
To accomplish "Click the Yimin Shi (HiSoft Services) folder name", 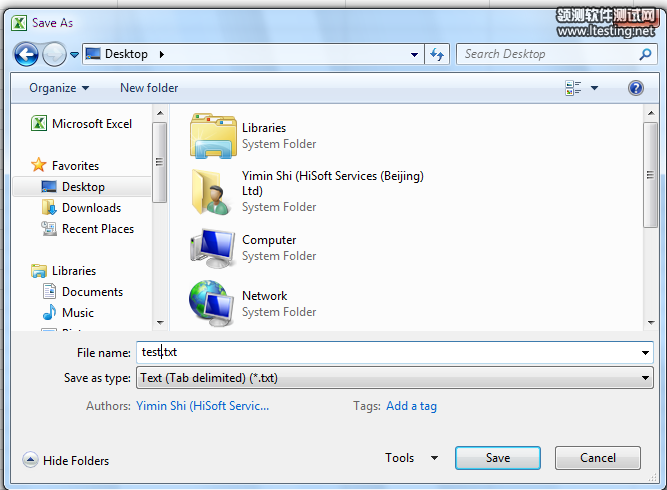I will [x=333, y=183].
